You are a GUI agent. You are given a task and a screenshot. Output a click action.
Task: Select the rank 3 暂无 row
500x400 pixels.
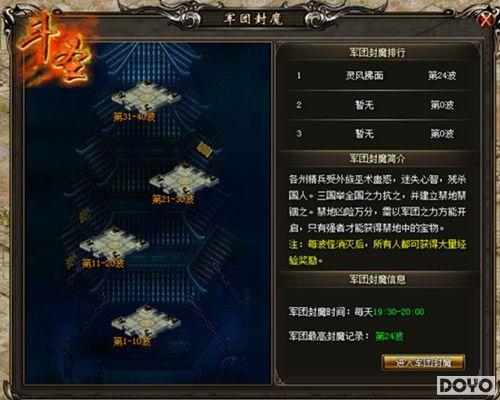(376, 134)
